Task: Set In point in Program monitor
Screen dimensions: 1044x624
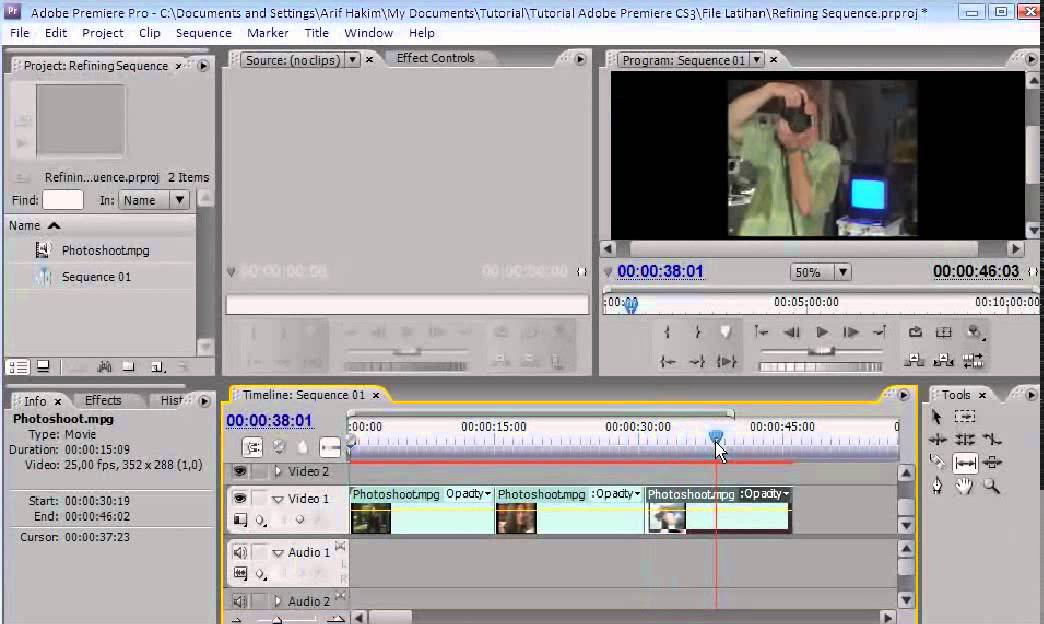Action: (667, 332)
